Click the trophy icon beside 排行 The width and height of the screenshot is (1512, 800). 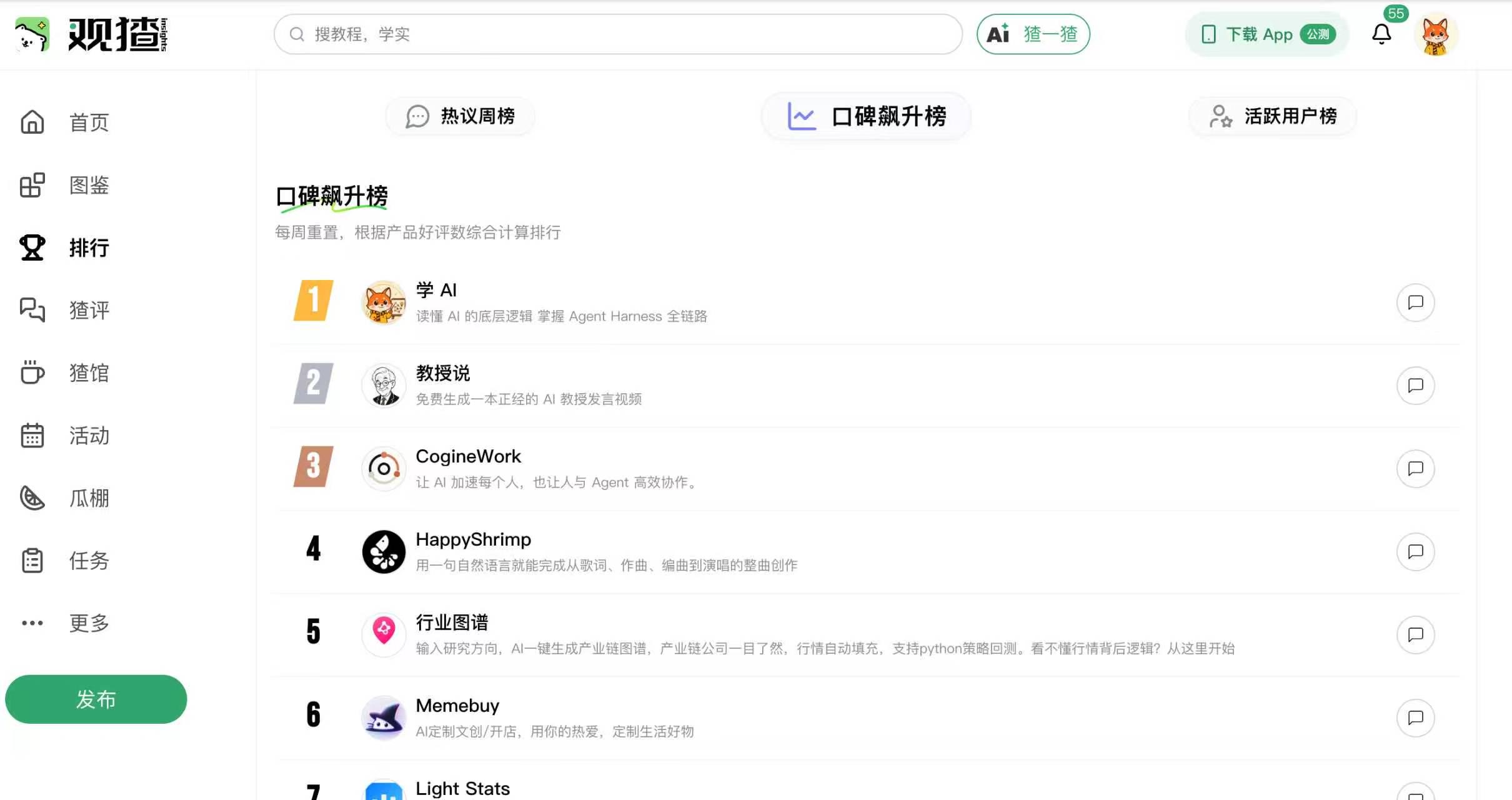(x=32, y=247)
